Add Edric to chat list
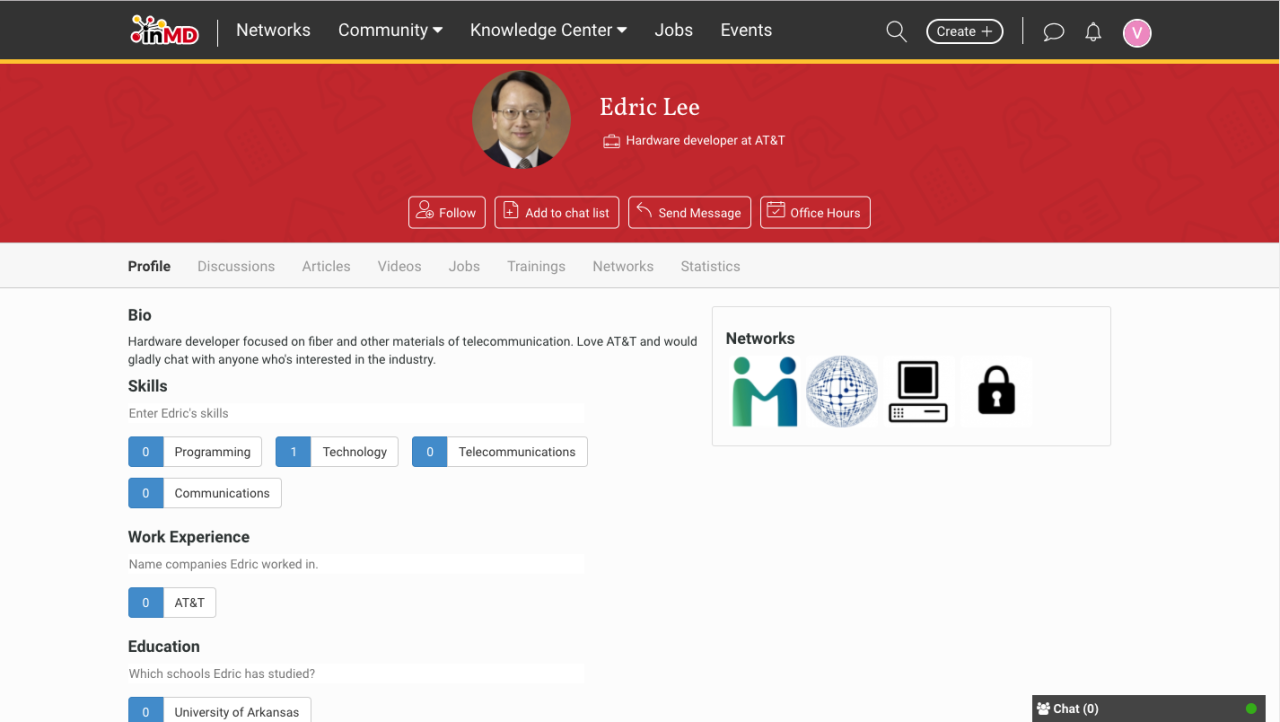This screenshot has width=1280, height=722. (x=557, y=212)
